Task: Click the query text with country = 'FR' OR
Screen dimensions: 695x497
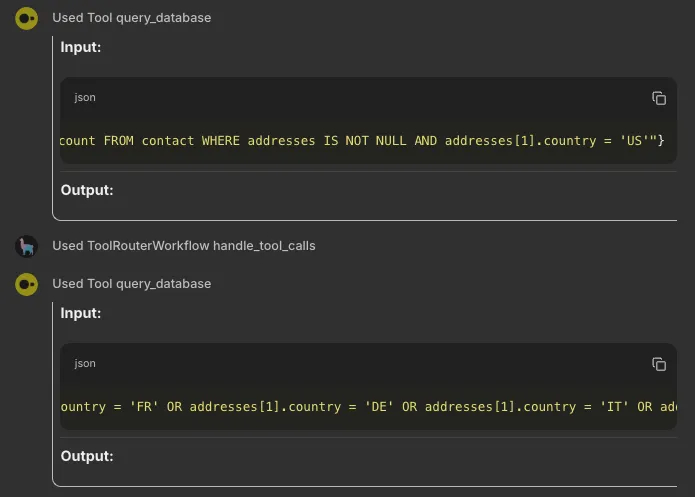Action: [x=368, y=407]
